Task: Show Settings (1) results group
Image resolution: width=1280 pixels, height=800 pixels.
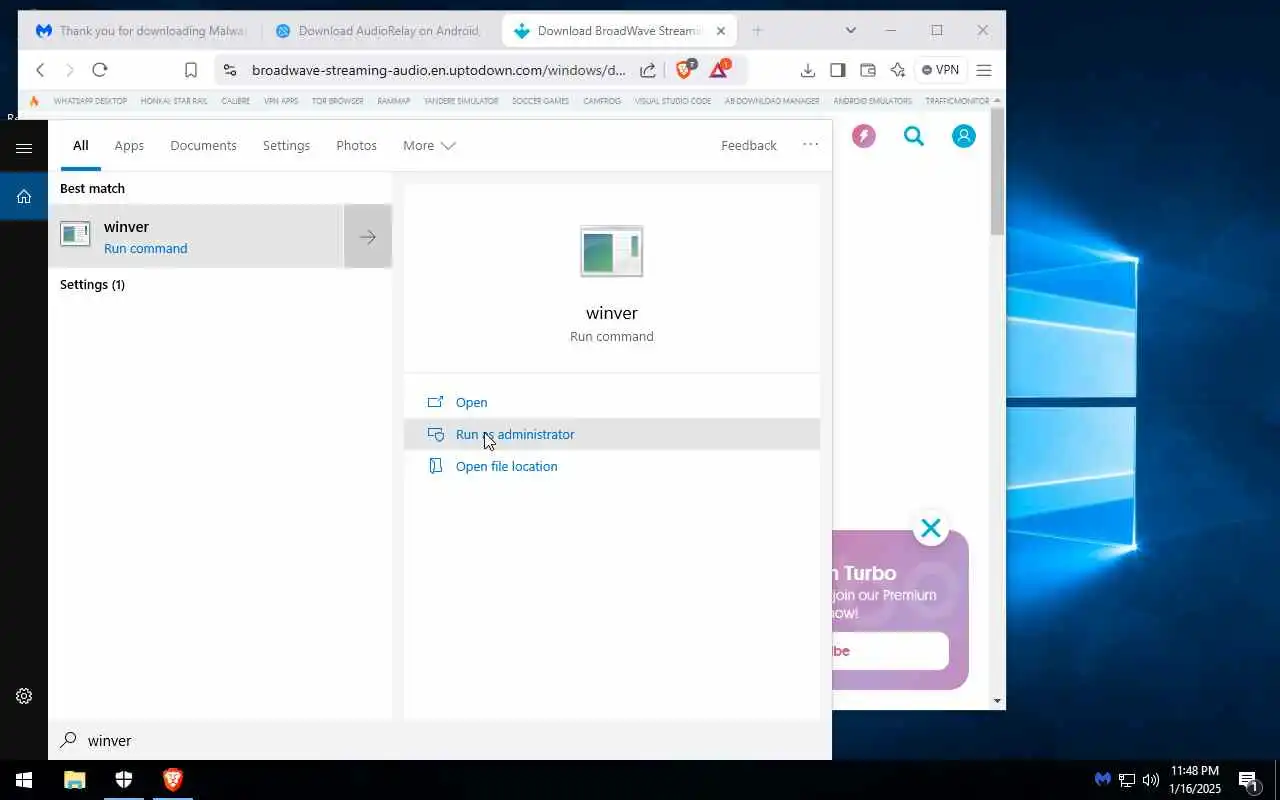Action: pos(92,284)
